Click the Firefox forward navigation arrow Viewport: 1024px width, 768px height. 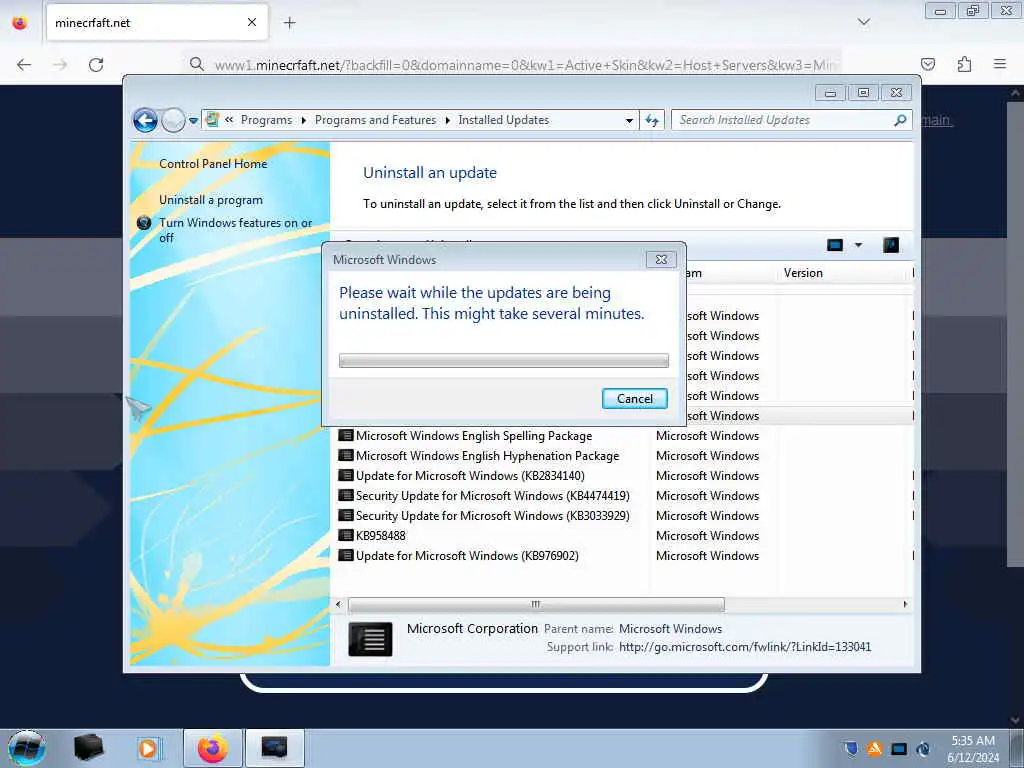pos(60,65)
